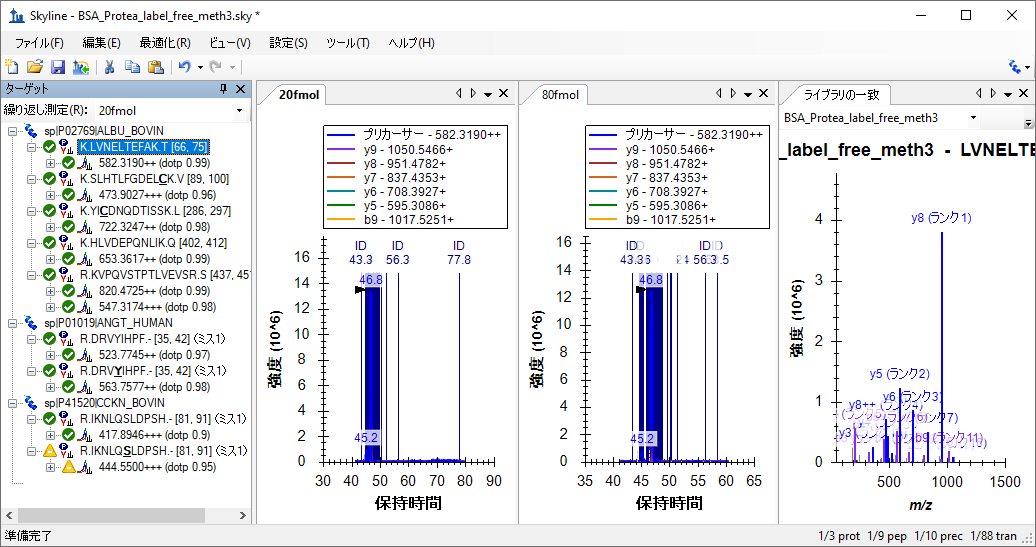Click the protein icon for sp|P01019|ANGT_HUMAN
The width and height of the screenshot is (1036, 547).
(30, 323)
